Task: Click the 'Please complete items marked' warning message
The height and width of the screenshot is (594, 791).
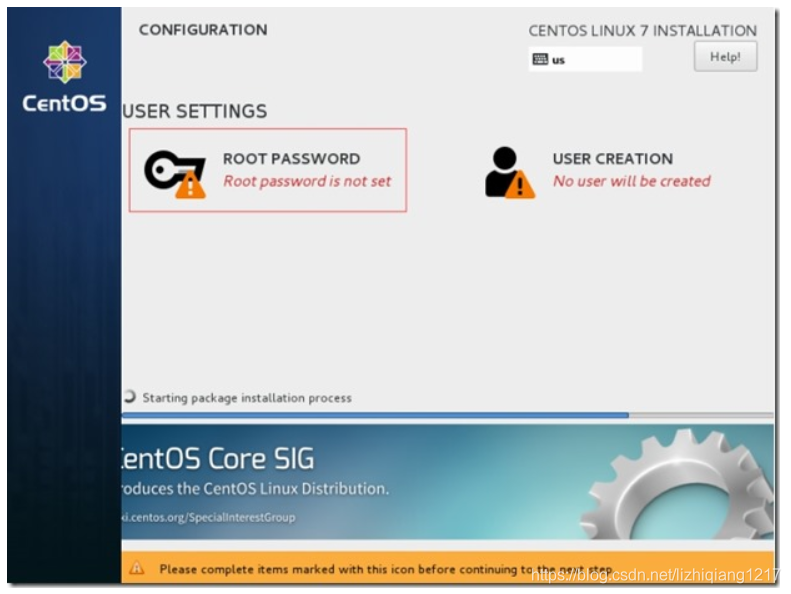Action: [x=386, y=569]
